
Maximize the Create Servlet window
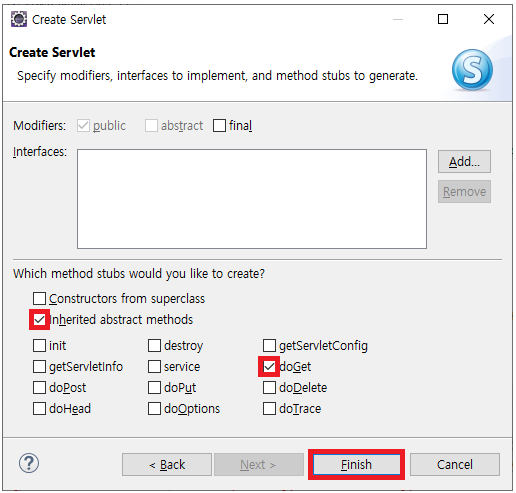pyautogui.click(x=443, y=19)
